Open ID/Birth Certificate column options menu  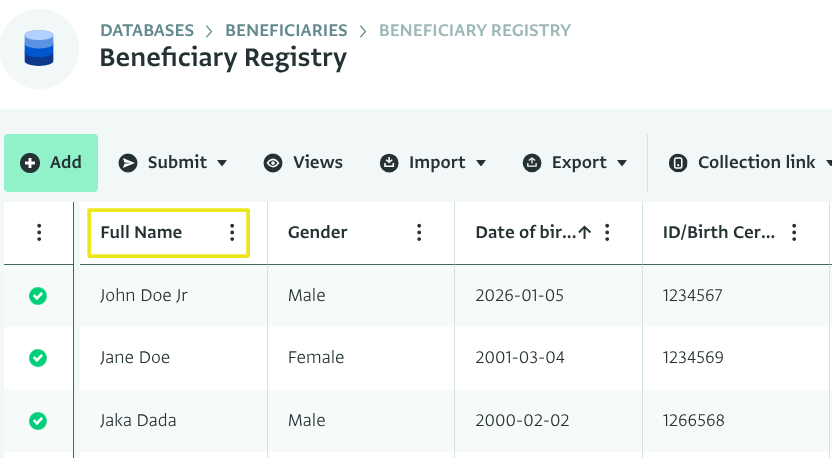click(794, 233)
